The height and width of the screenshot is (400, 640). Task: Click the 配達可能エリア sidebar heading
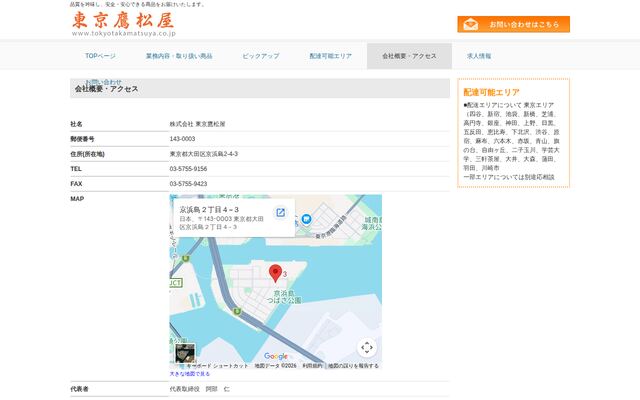tap(491, 92)
